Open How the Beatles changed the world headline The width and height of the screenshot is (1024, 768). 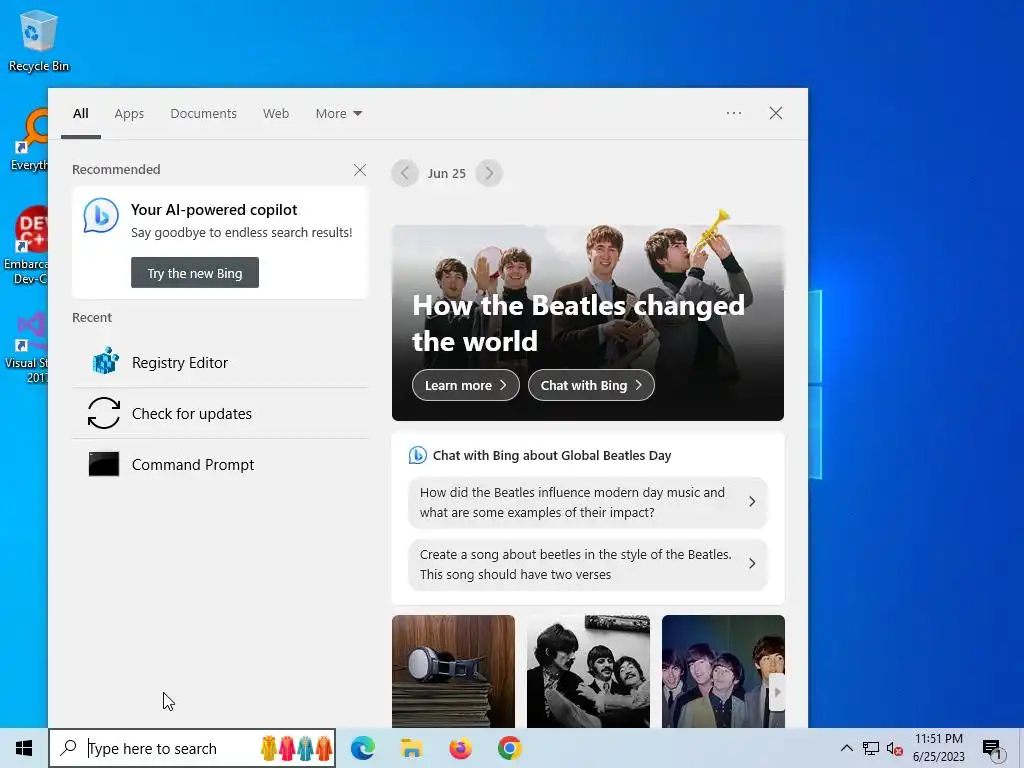click(x=578, y=323)
